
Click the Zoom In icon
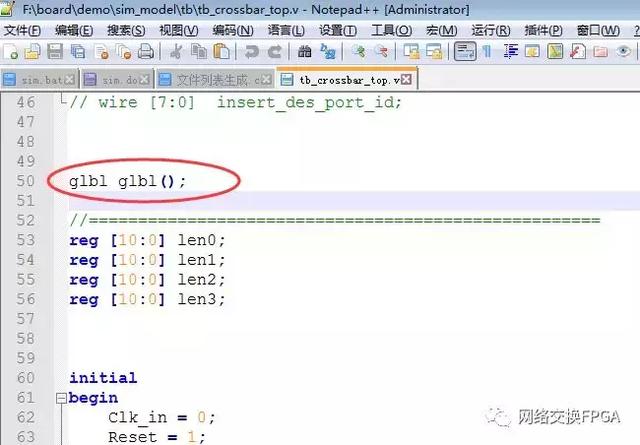(358, 51)
